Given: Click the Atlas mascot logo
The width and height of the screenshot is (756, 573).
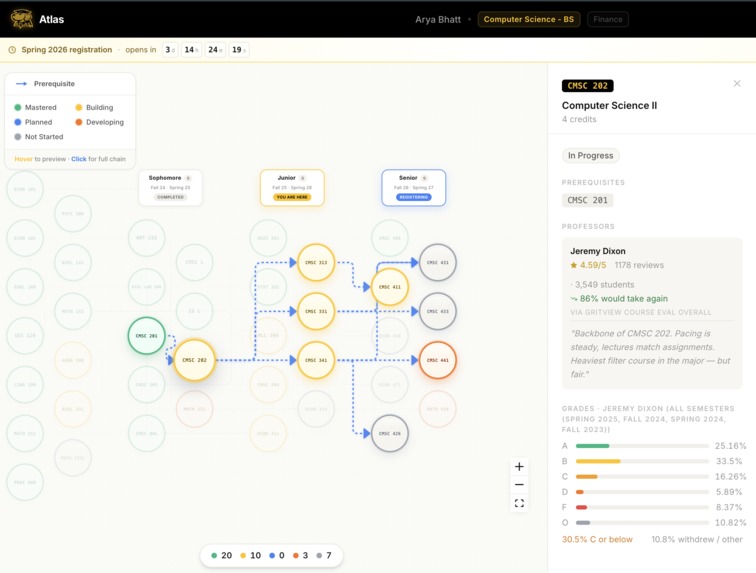Looking at the screenshot, I should (x=22, y=19).
